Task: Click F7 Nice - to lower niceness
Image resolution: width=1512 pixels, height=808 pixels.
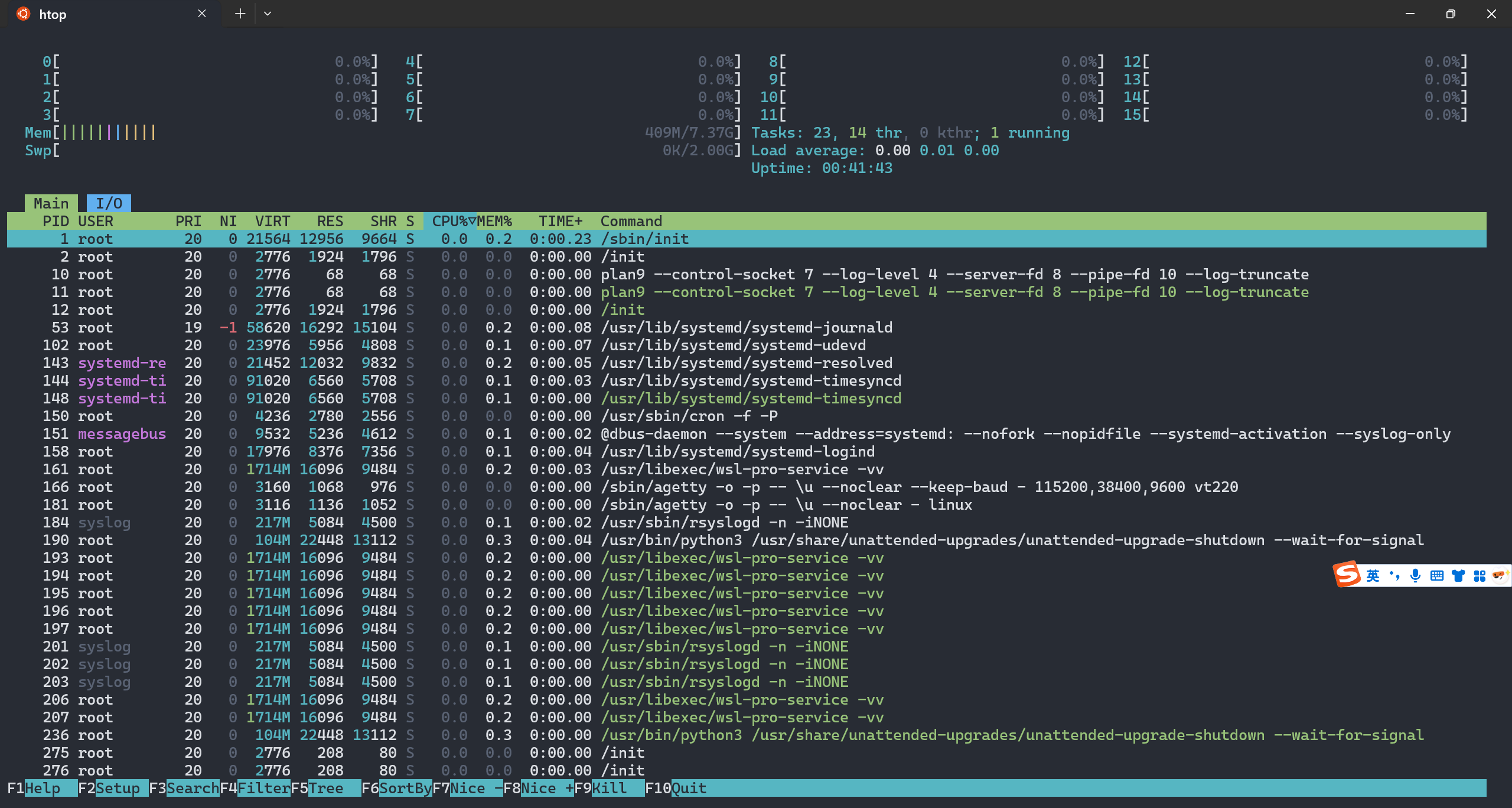Action: coord(467,789)
